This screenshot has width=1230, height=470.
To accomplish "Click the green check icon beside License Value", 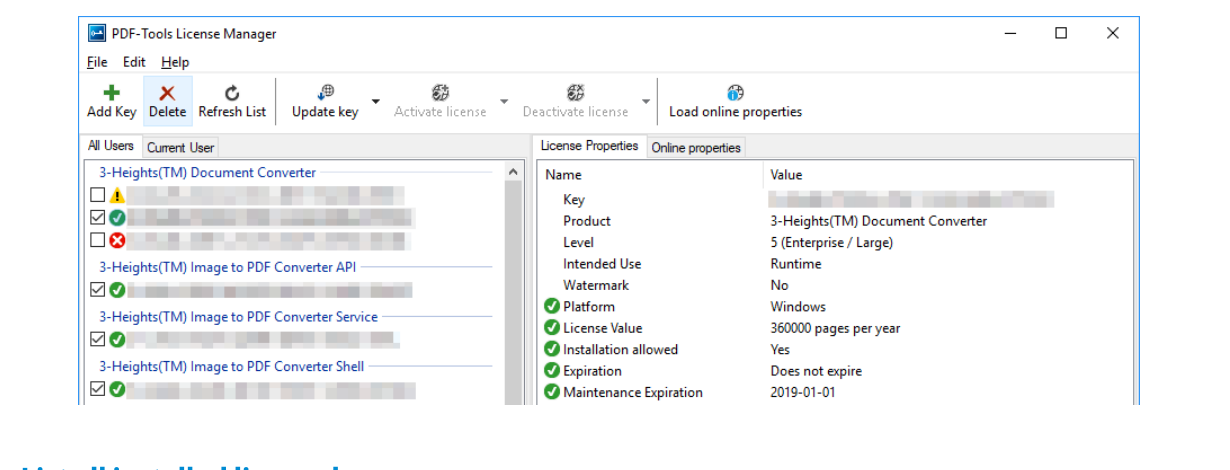I will (551, 328).
